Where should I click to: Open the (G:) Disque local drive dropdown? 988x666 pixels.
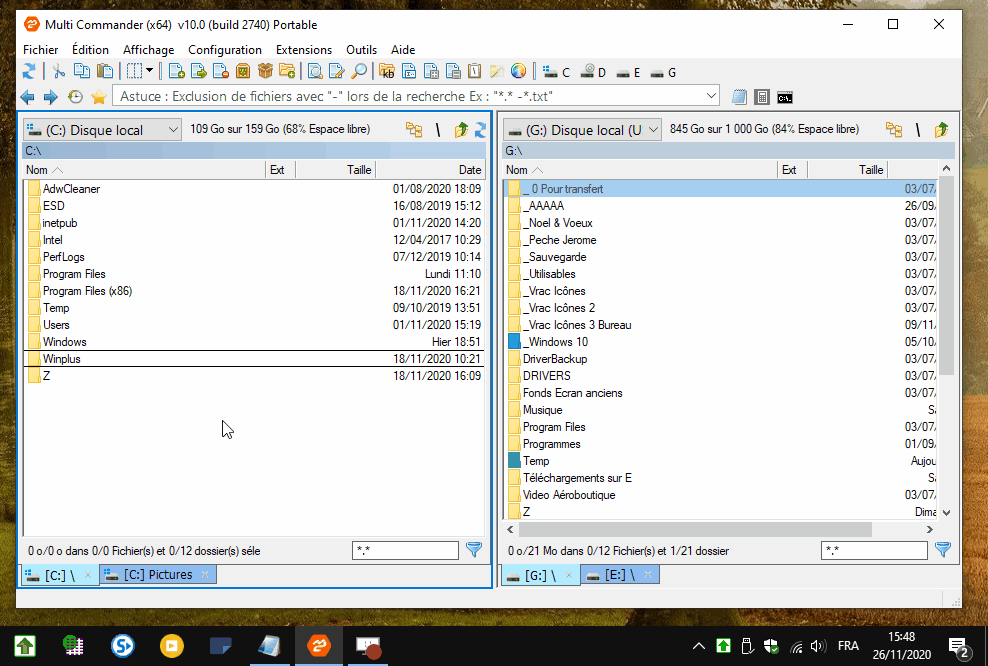582,130
